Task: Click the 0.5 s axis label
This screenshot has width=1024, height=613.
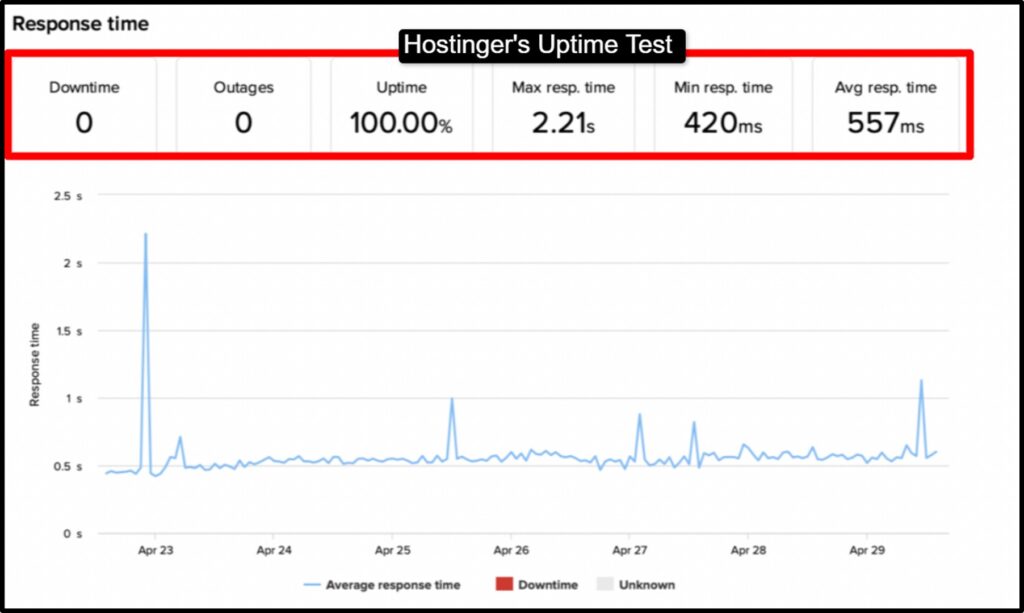Action: click(x=68, y=467)
